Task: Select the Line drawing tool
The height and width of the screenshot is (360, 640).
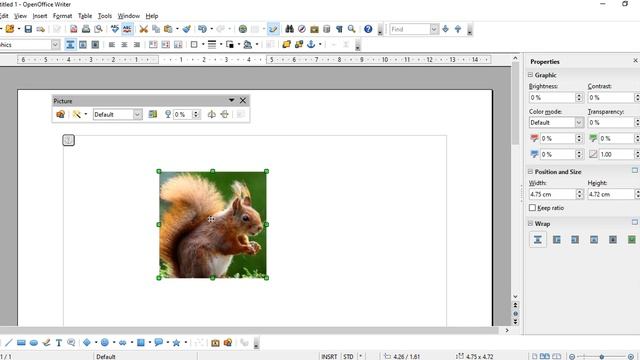Action: 9,343
